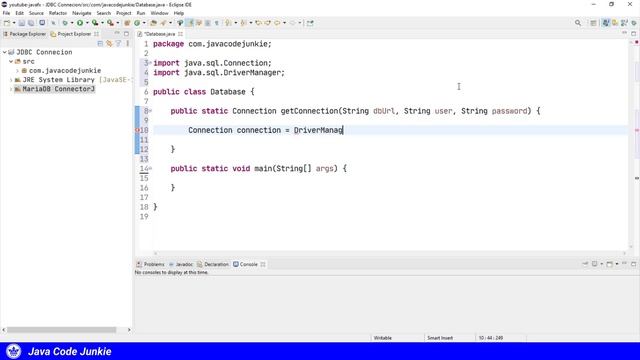The height and width of the screenshot is (360, 640).
Task: Click the Save toolbar icon
Action: (x=22, y=23)
